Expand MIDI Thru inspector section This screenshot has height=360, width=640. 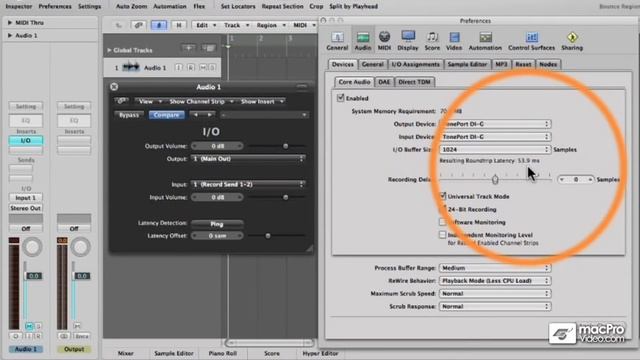point(10,22)
